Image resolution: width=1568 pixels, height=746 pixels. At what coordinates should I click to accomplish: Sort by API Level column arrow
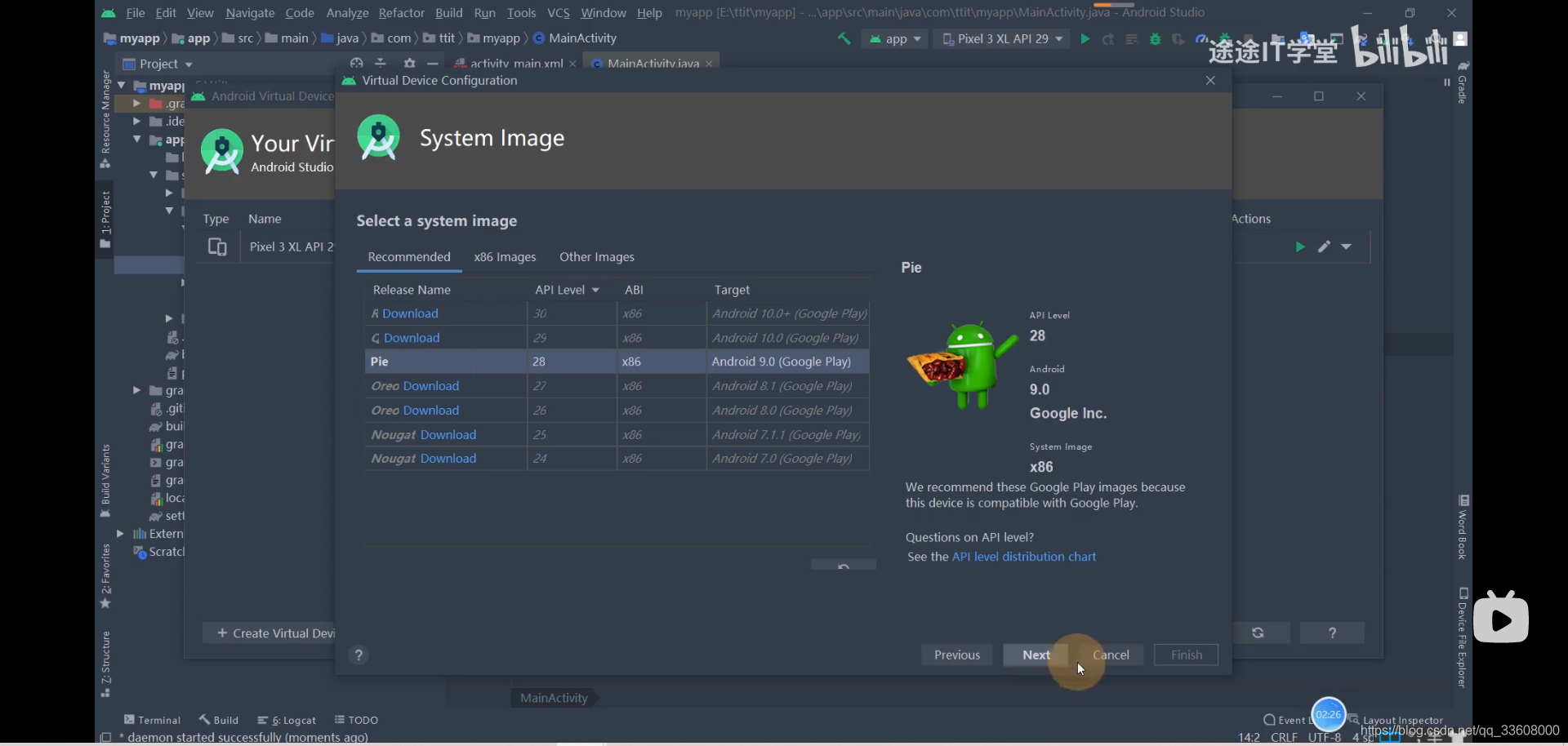click(x=595, y=290)
